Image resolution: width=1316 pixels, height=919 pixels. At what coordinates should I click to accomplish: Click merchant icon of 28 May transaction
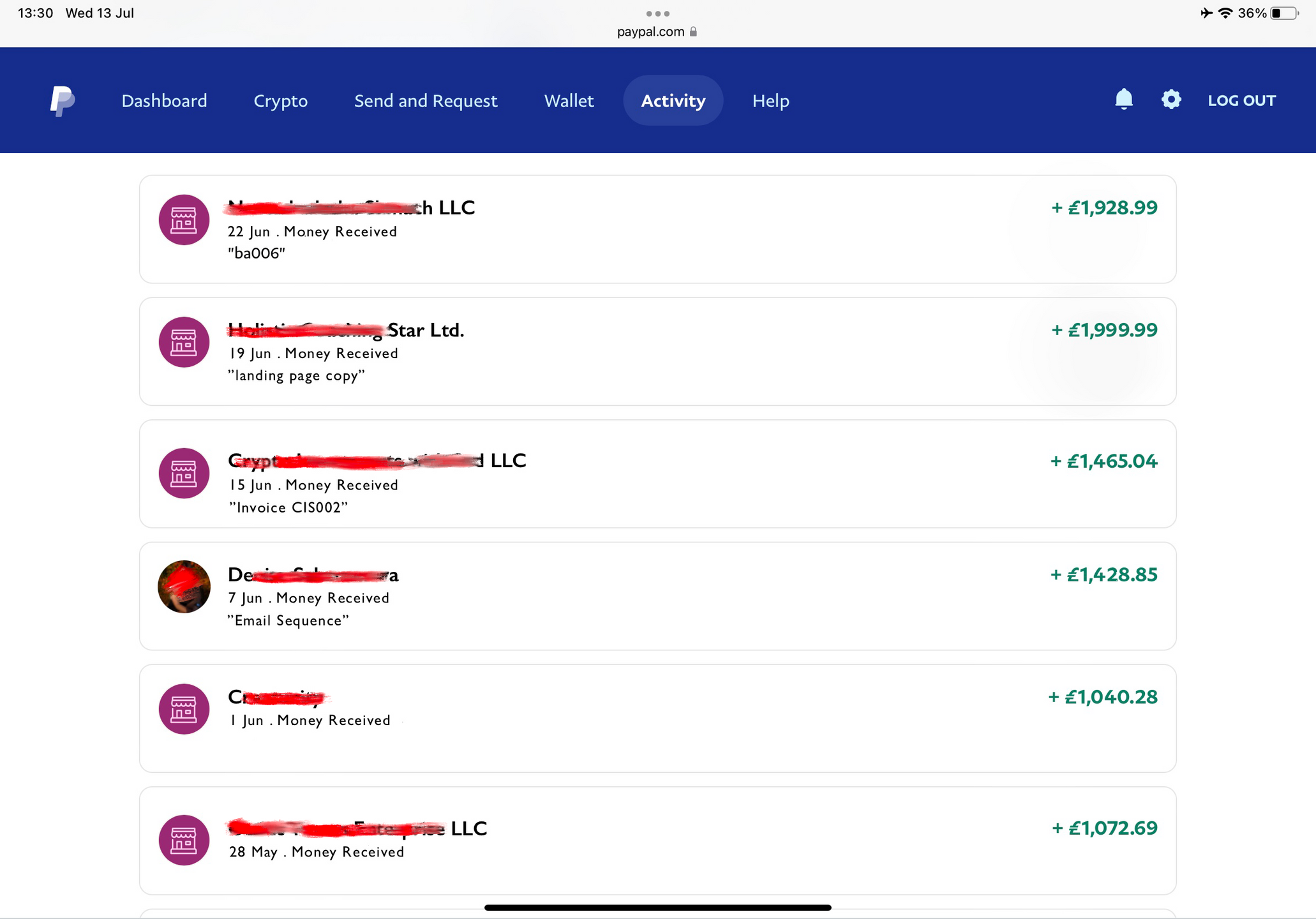coord(184,840)
